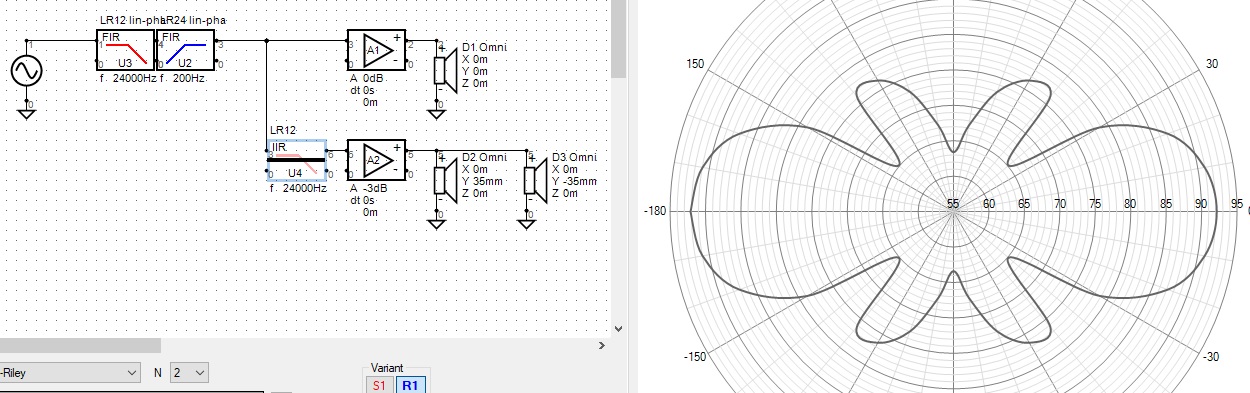Click the schematic scroll right arrow
The image size is (1250, 393).
pyautogui.click(x=601, y=346)
